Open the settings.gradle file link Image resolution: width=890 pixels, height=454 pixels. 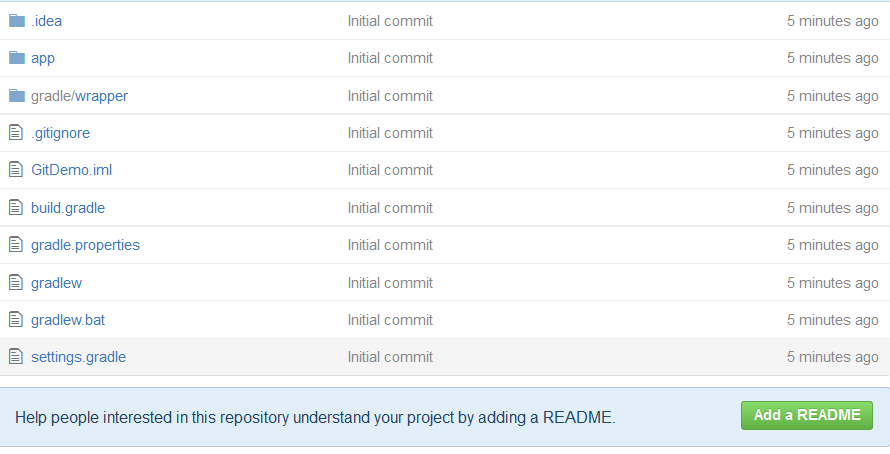click(78, 357)
